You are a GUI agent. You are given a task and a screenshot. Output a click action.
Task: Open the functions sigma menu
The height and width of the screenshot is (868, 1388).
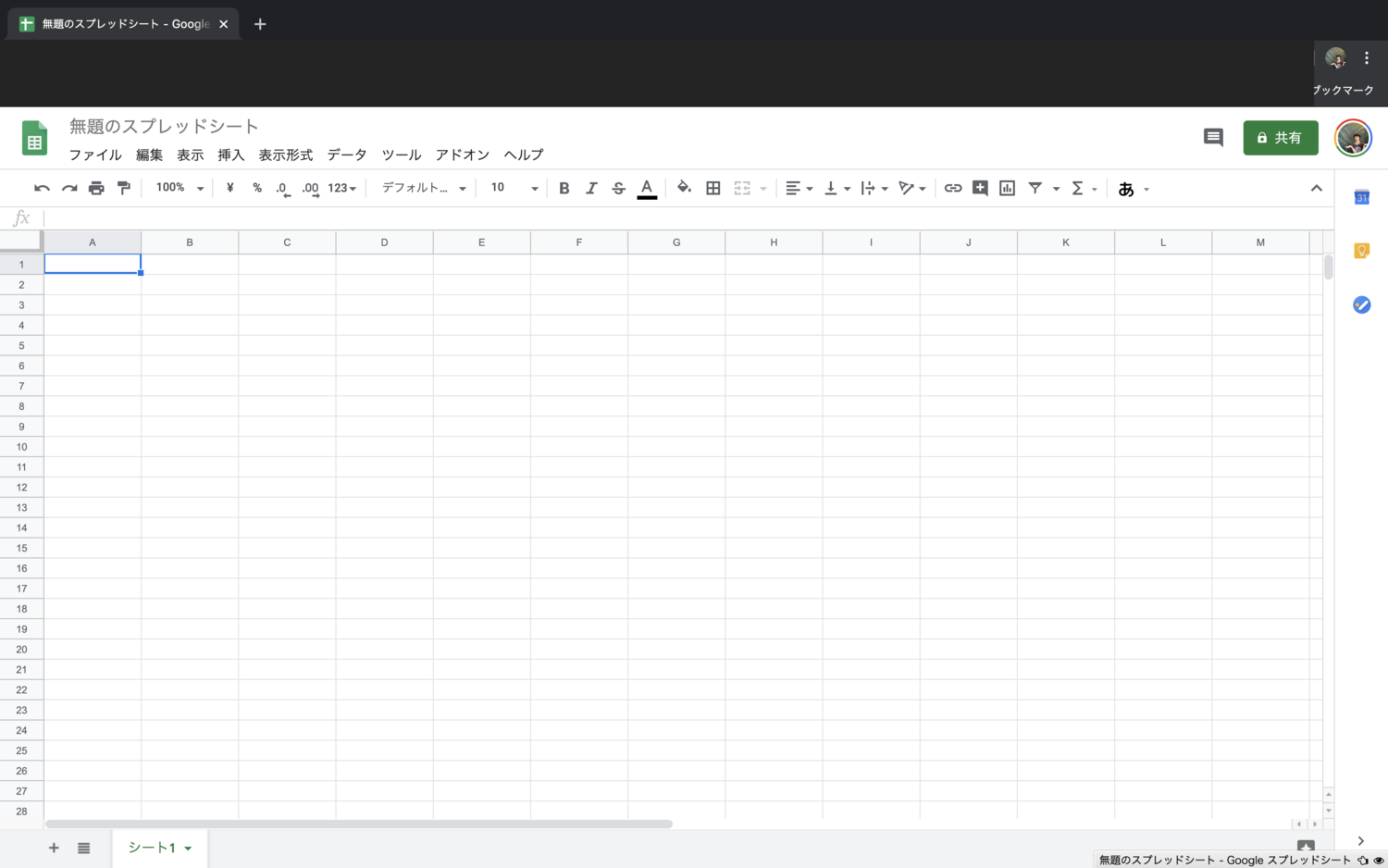pyautogui.click(x=1084, y=188)
